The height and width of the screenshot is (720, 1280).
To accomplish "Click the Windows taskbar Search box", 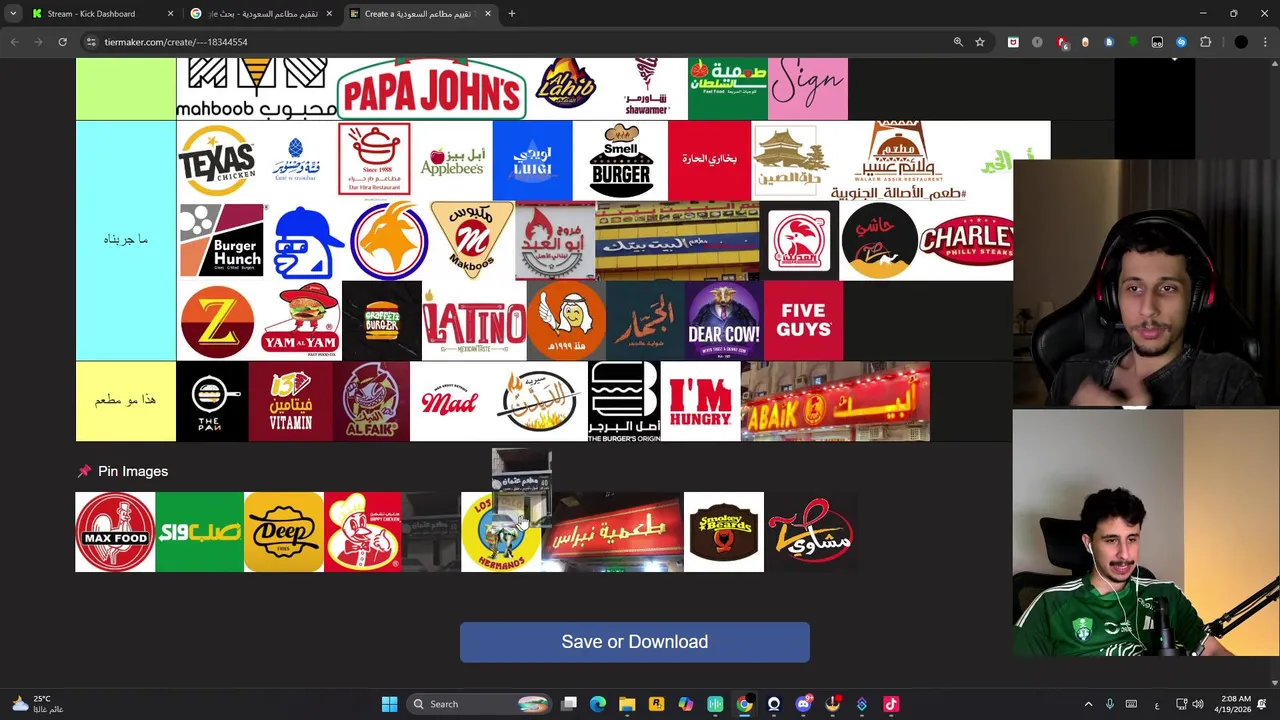I will 480,704.
